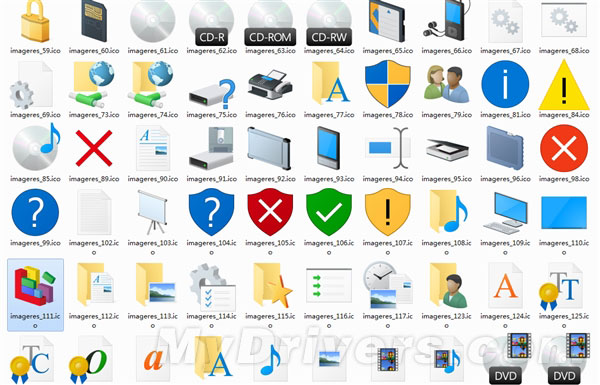Click the memory card reader imageres_65.ico
The width and height of the screenshot is (600, 385).
click(387, 21)
